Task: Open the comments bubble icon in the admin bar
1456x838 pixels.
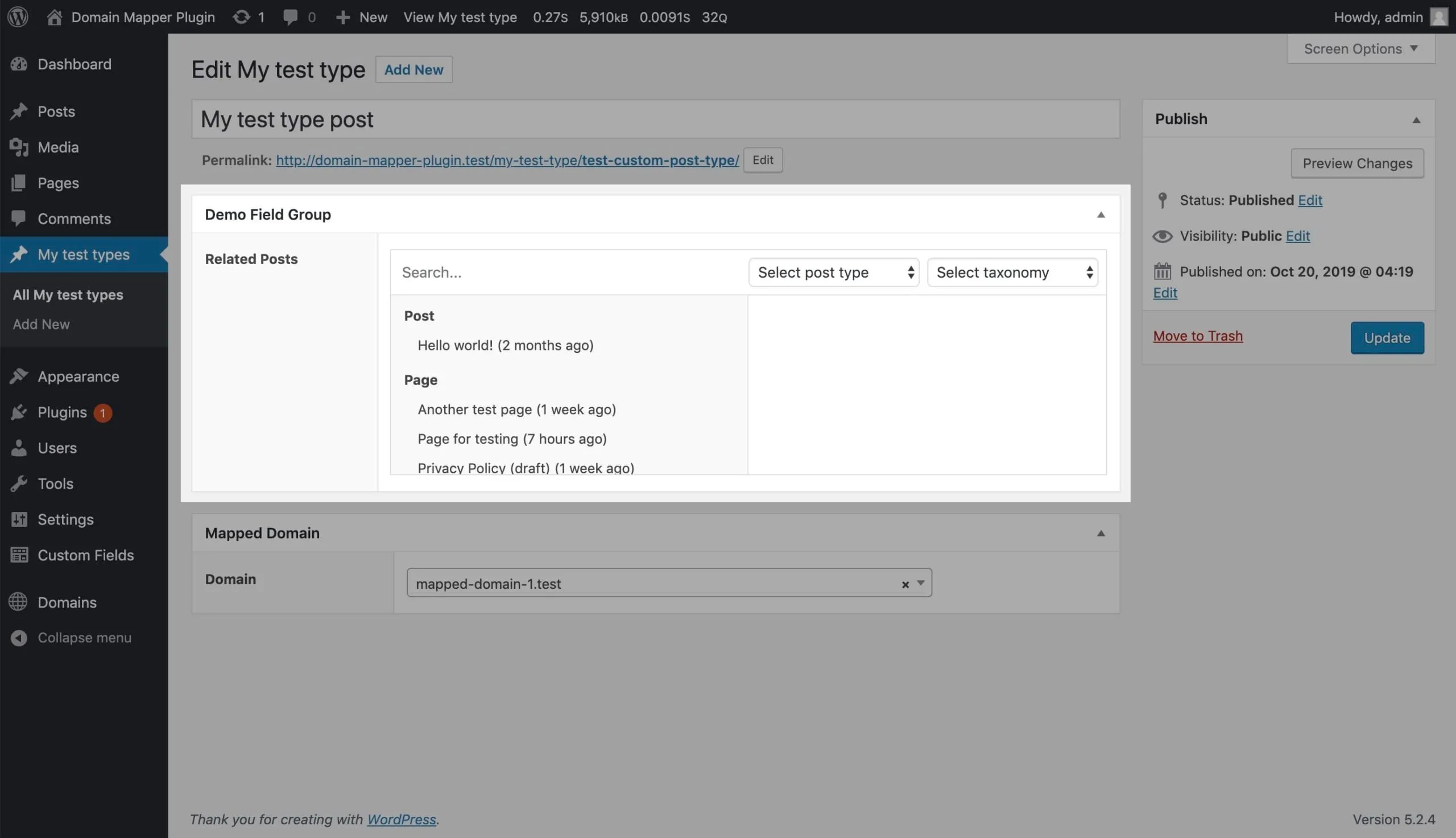Action: point(291,16)
